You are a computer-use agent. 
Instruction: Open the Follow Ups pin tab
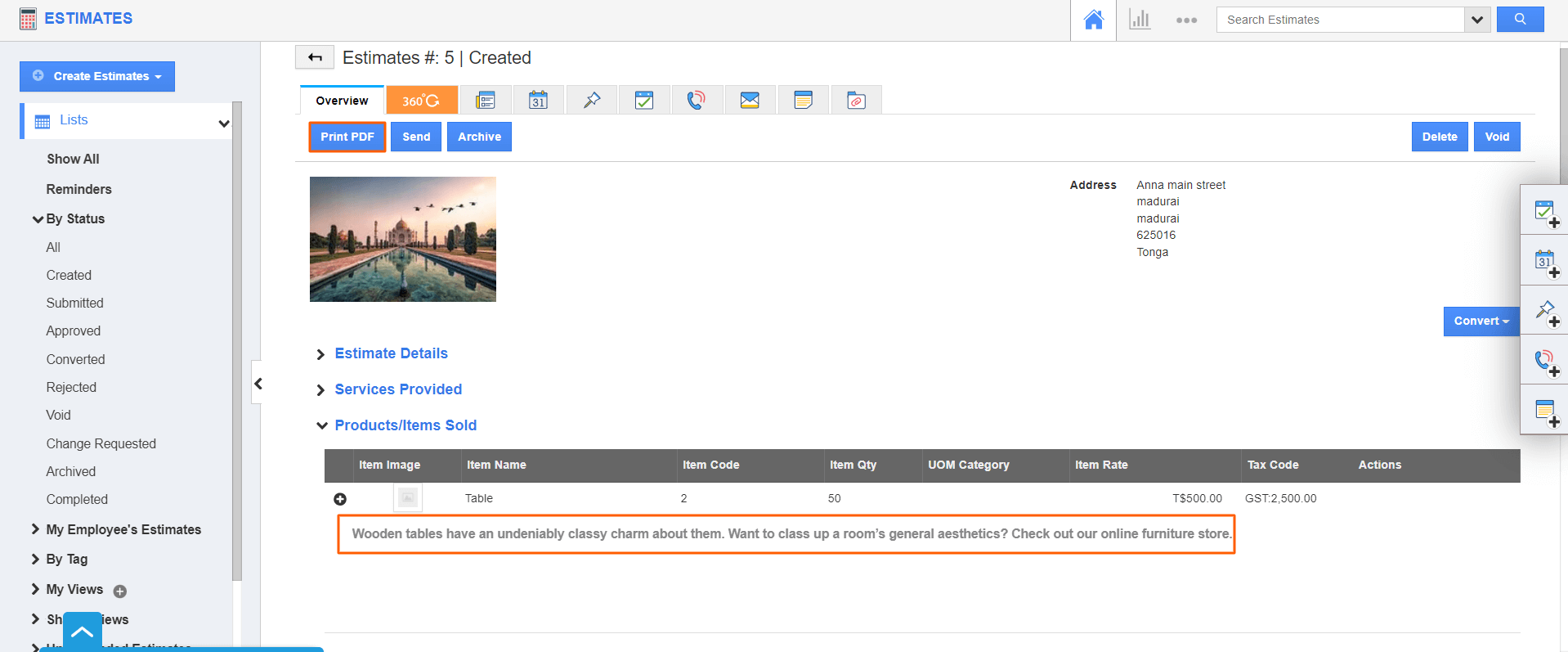click(x=592, y=100)
